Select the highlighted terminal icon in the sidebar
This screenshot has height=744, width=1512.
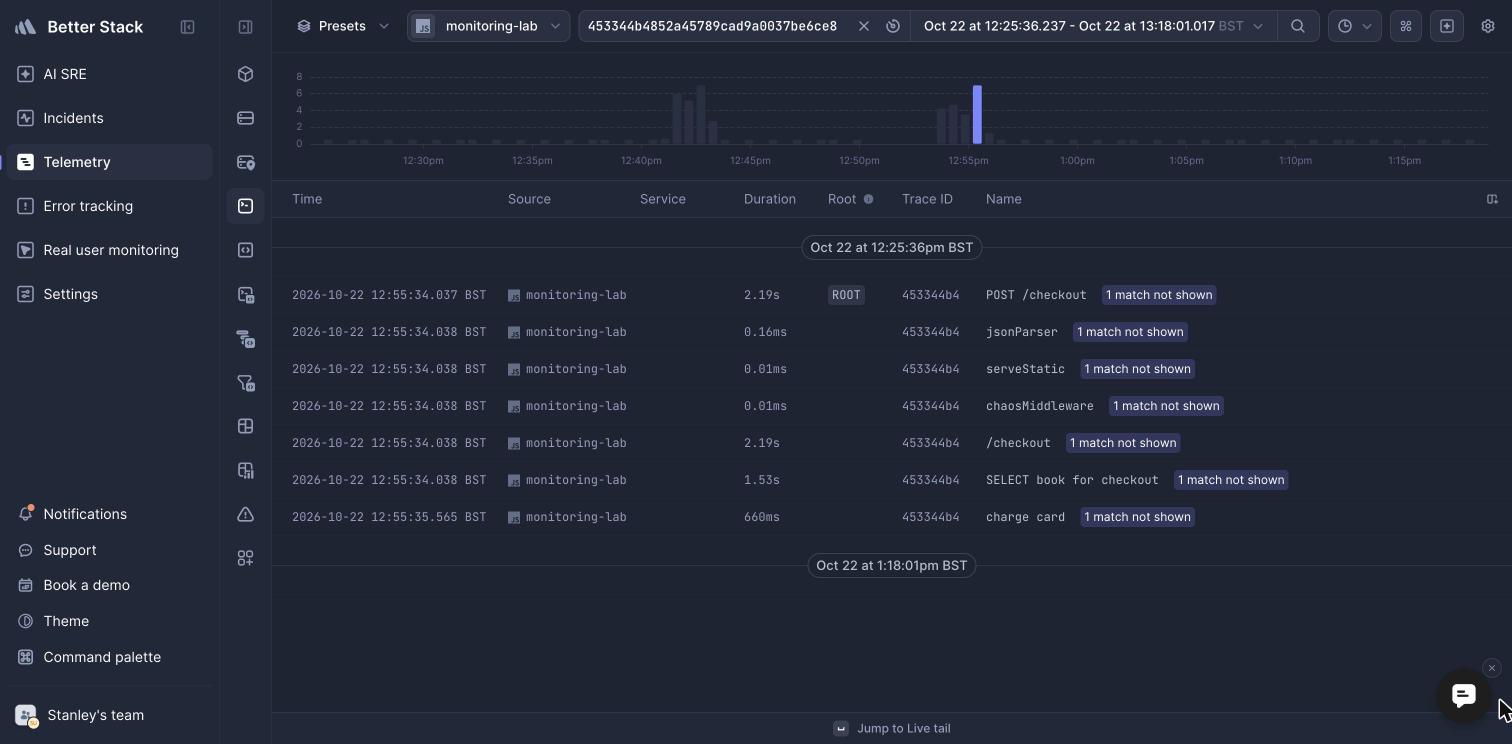click(x=245, y=206)
